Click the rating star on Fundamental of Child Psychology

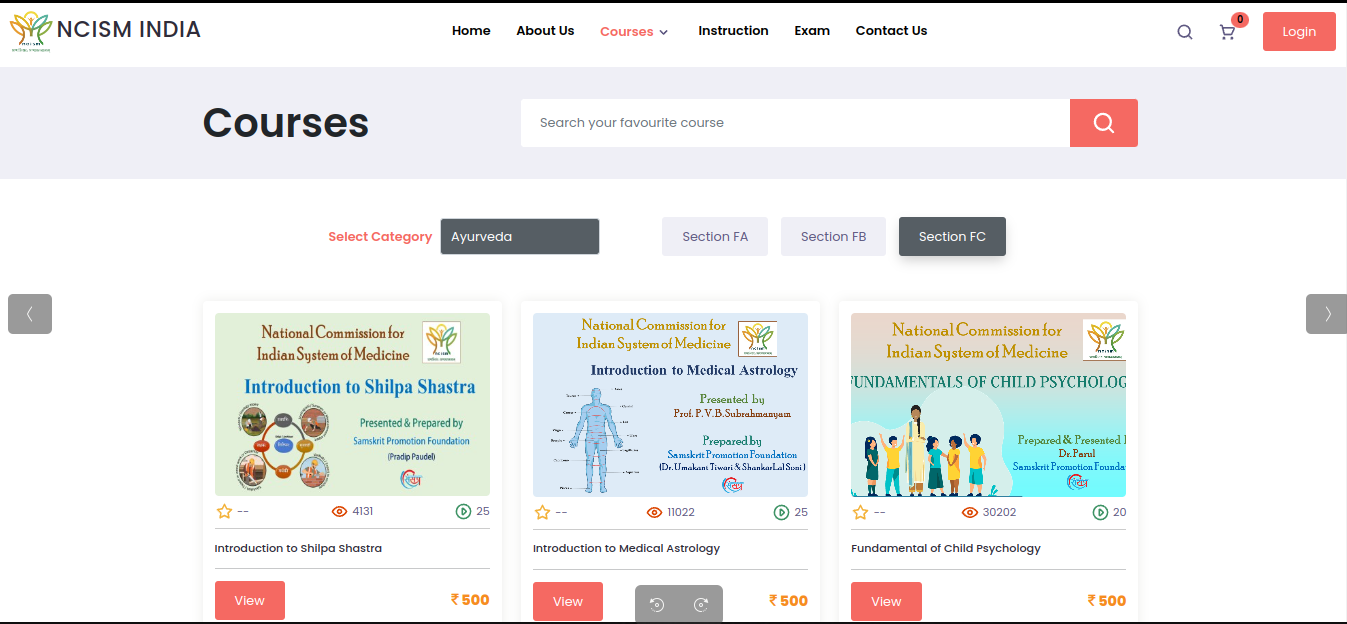[860, 512]
